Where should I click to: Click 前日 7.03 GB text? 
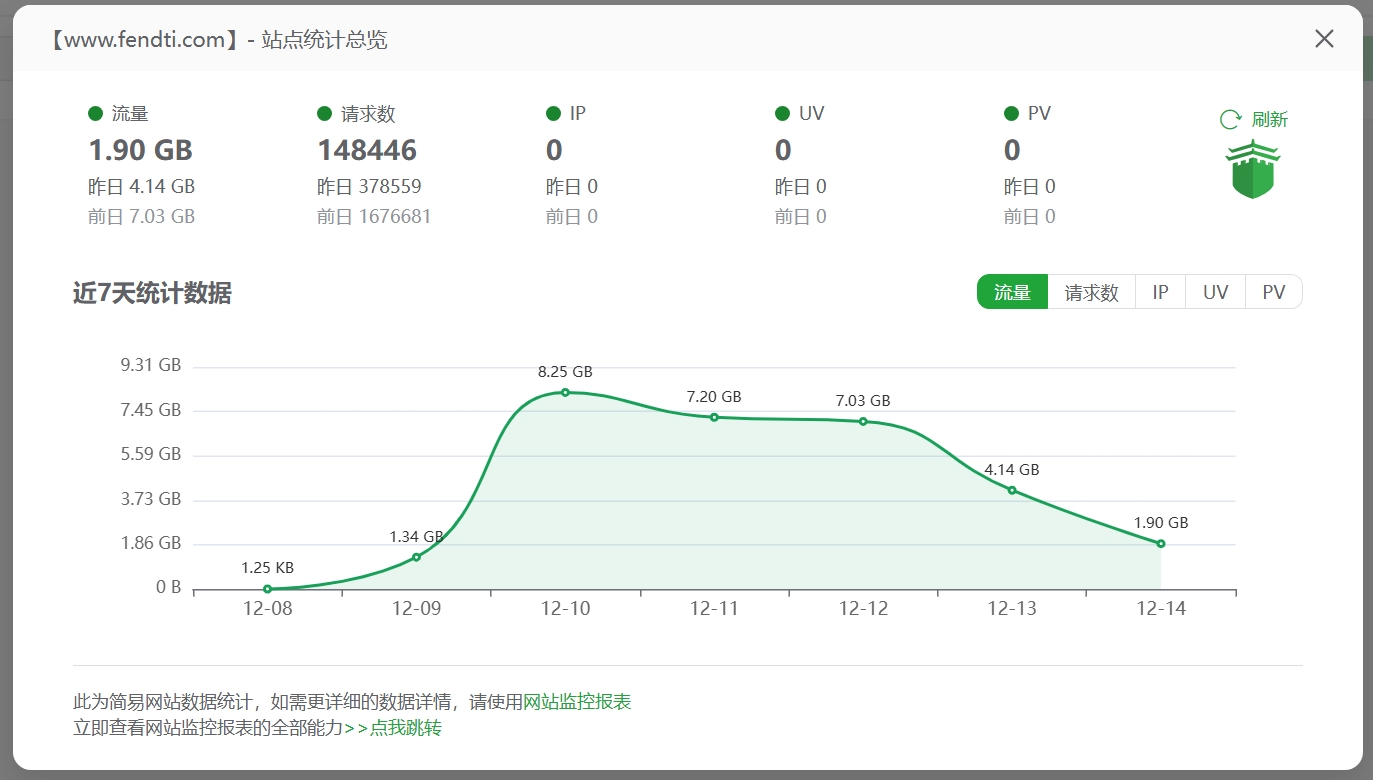click(x=142, y=217)
